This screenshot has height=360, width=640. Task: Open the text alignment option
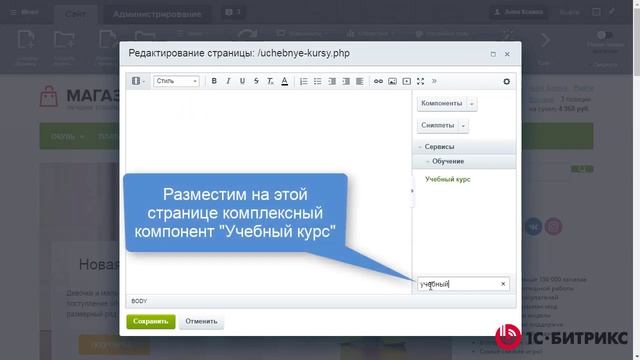[x=360, y=81]
